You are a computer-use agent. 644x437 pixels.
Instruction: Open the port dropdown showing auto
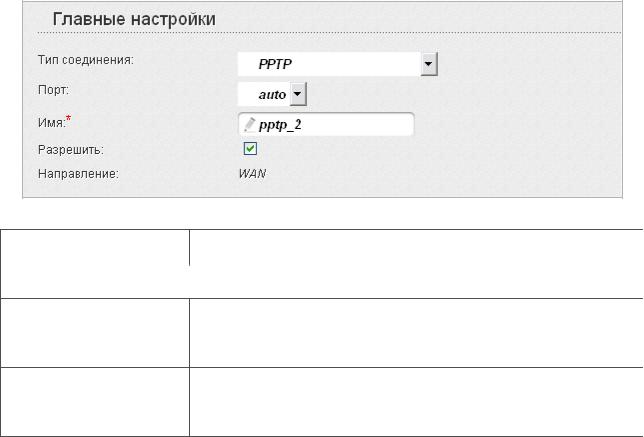tap(272, 94)
